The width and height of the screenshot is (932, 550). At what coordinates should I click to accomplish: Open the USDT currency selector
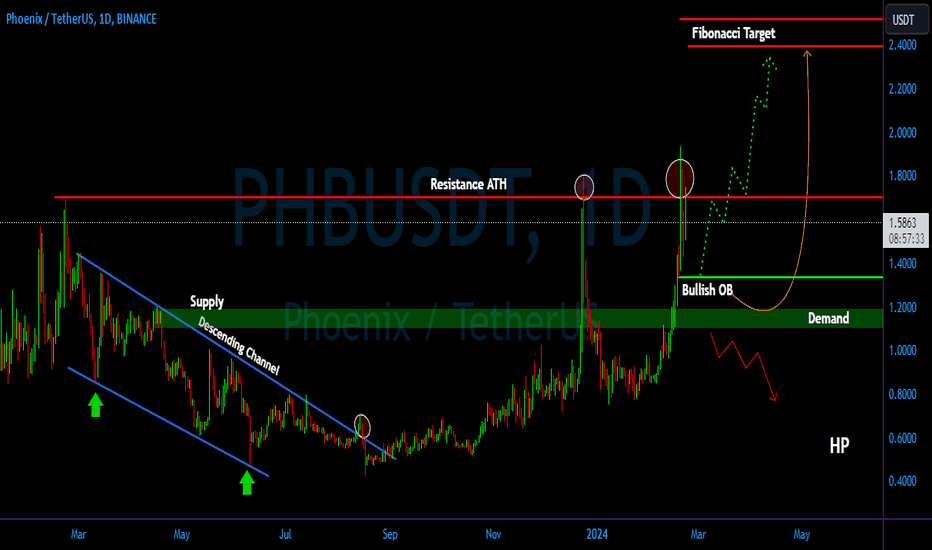pos(905,20)
